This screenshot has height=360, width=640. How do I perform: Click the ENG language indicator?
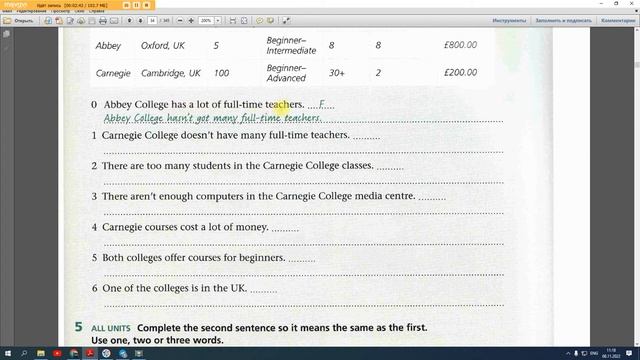(x=594, y=353)
